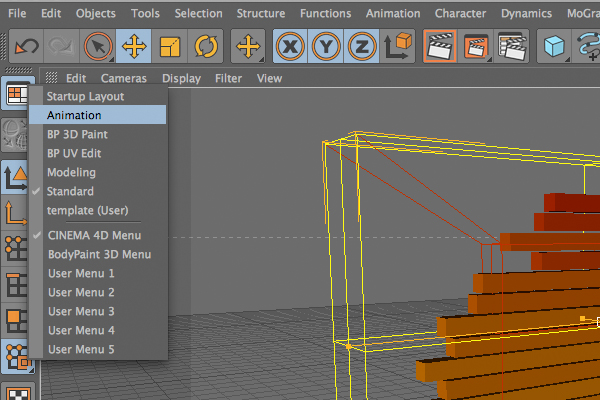The height and width of the screenshot is (400, 600).
Task: Choose User Menu 2
Action: click(x=98, y=292)
